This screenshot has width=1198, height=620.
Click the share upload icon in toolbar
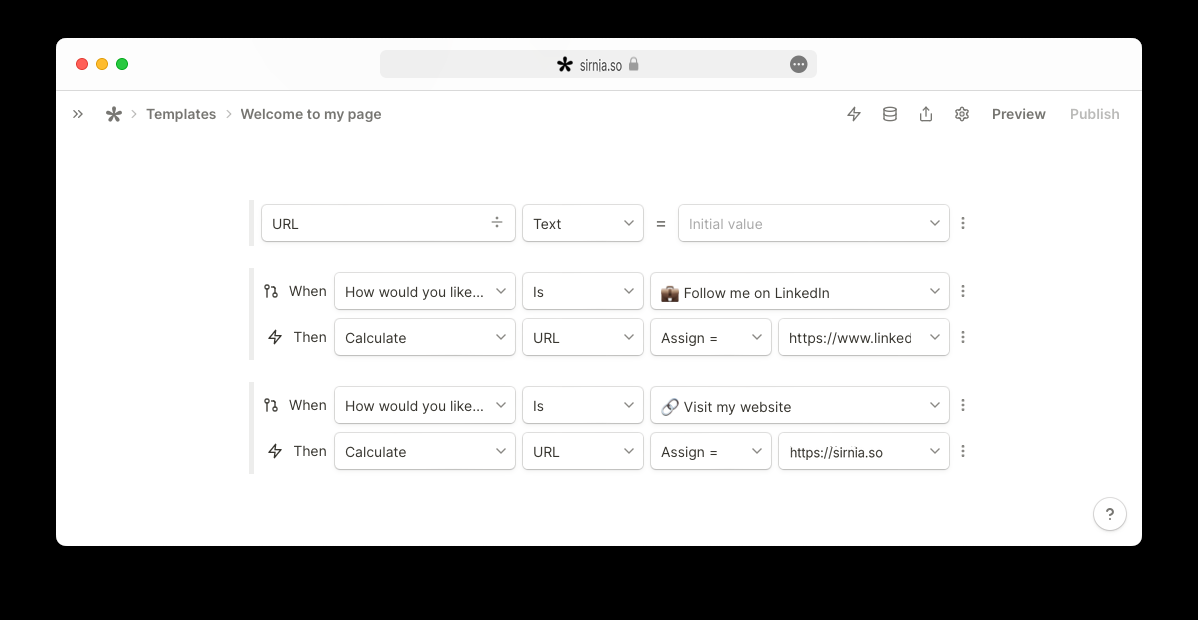(x=926, y=114)
